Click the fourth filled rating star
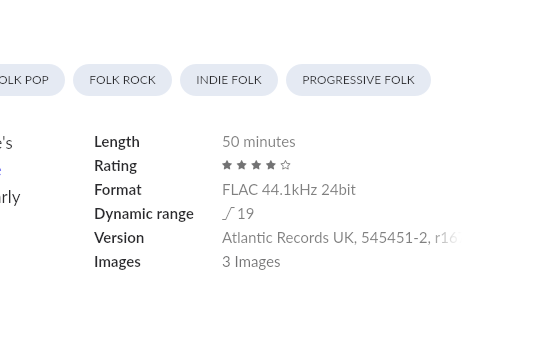 (271, 165)
